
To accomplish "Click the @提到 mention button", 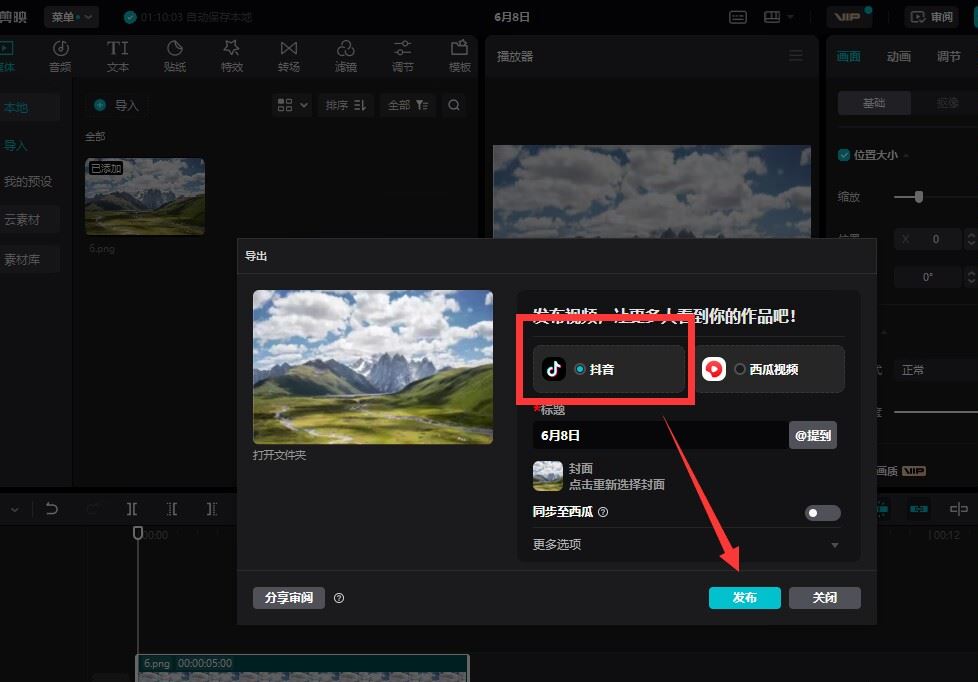I will click(813, 435).
